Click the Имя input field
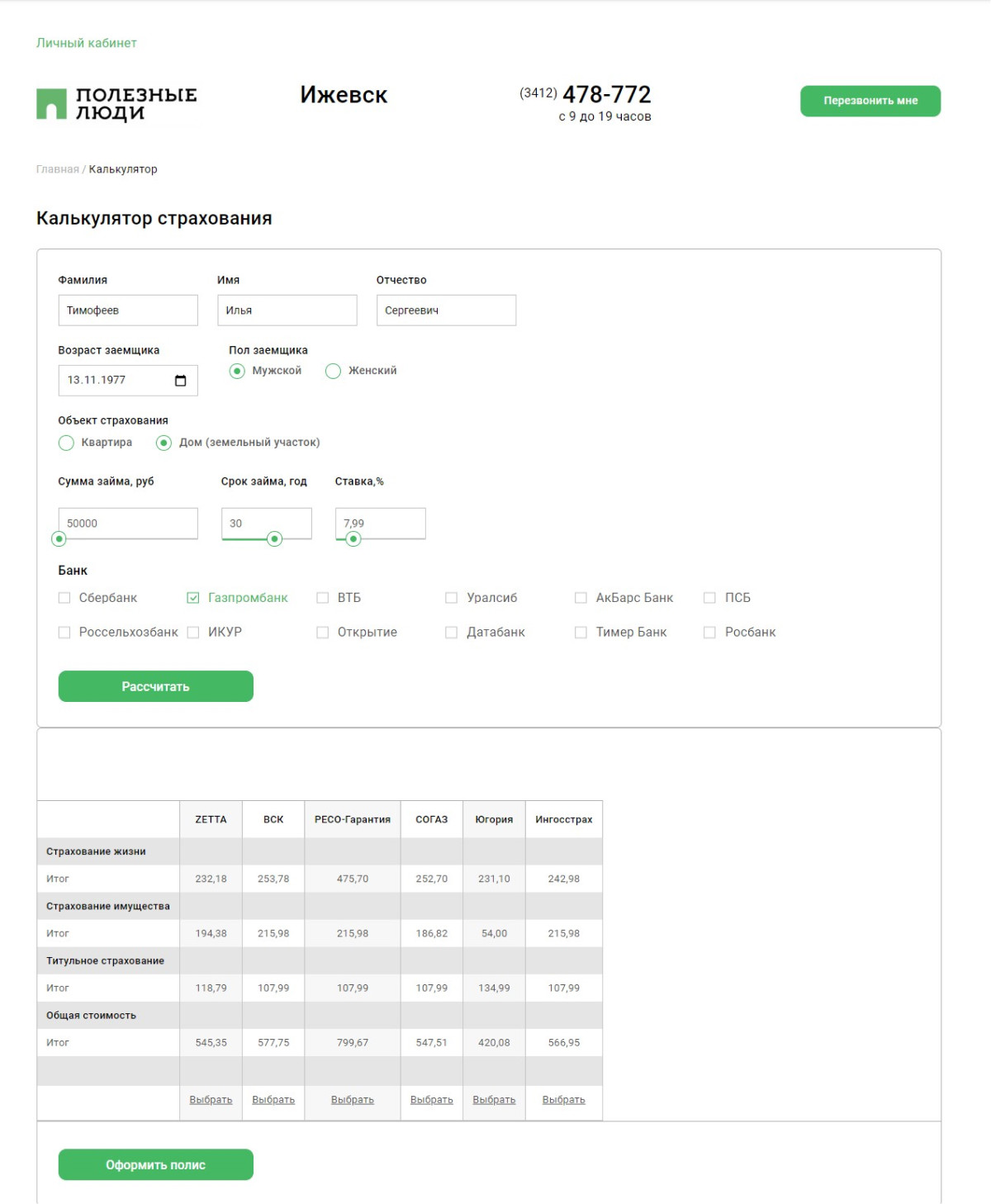 [x=287, y=310]
